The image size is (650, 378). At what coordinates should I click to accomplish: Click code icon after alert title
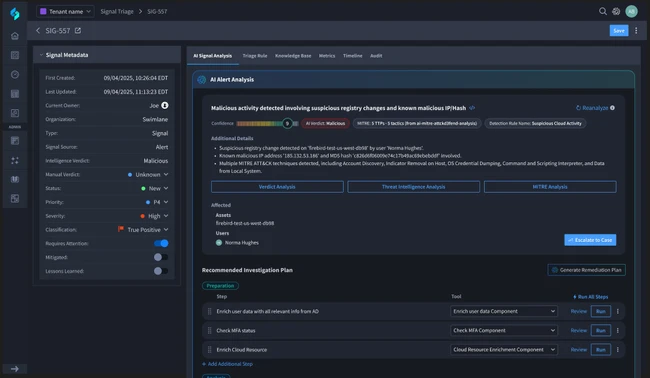(x=472, y=108)
